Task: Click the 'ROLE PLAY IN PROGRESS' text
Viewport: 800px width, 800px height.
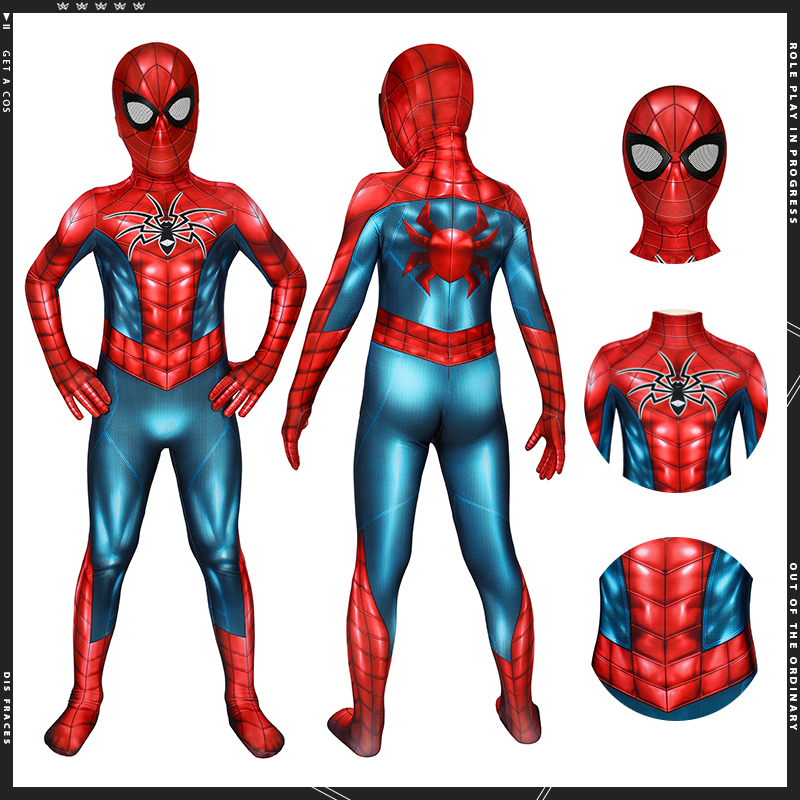Action: [793, 133]
